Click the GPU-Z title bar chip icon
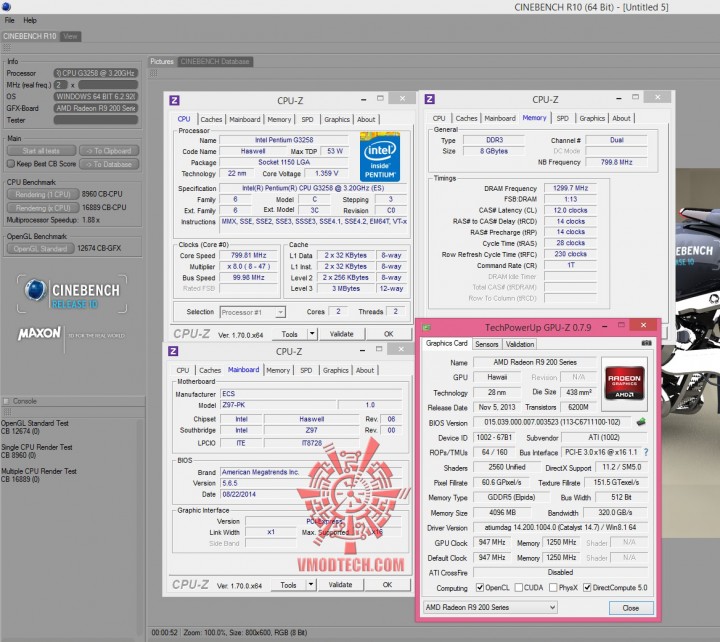Screen dimensions: 720x642 point(427,327)
